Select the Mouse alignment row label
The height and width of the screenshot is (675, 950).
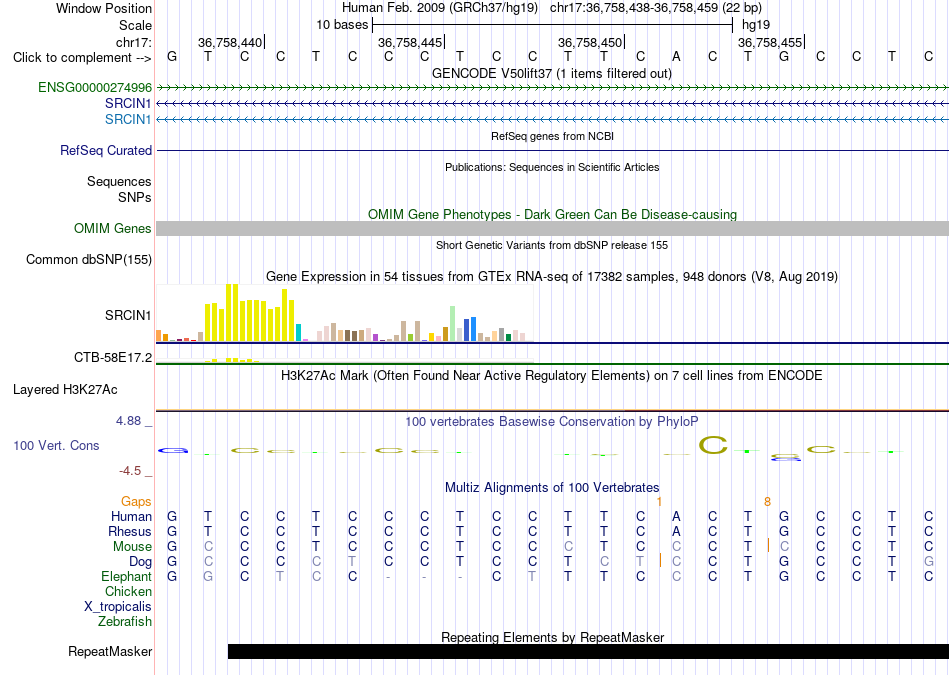point(132,547)
